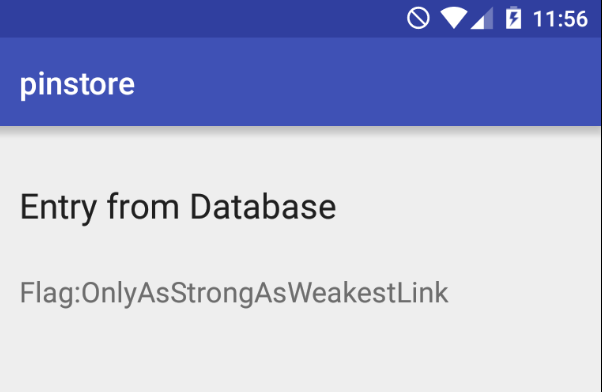Tap the charging battery icon
Viewport: 602px width, 392px height.
click(x=513, y=18)
